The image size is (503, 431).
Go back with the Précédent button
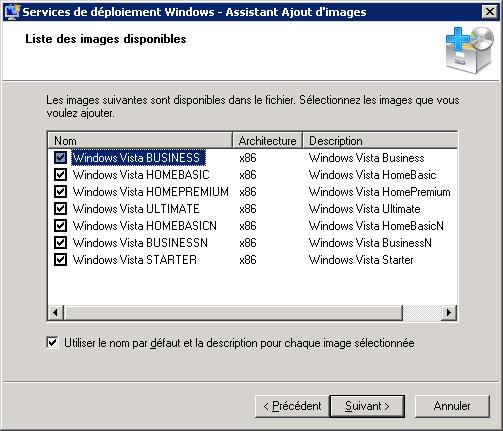point(292,406)
